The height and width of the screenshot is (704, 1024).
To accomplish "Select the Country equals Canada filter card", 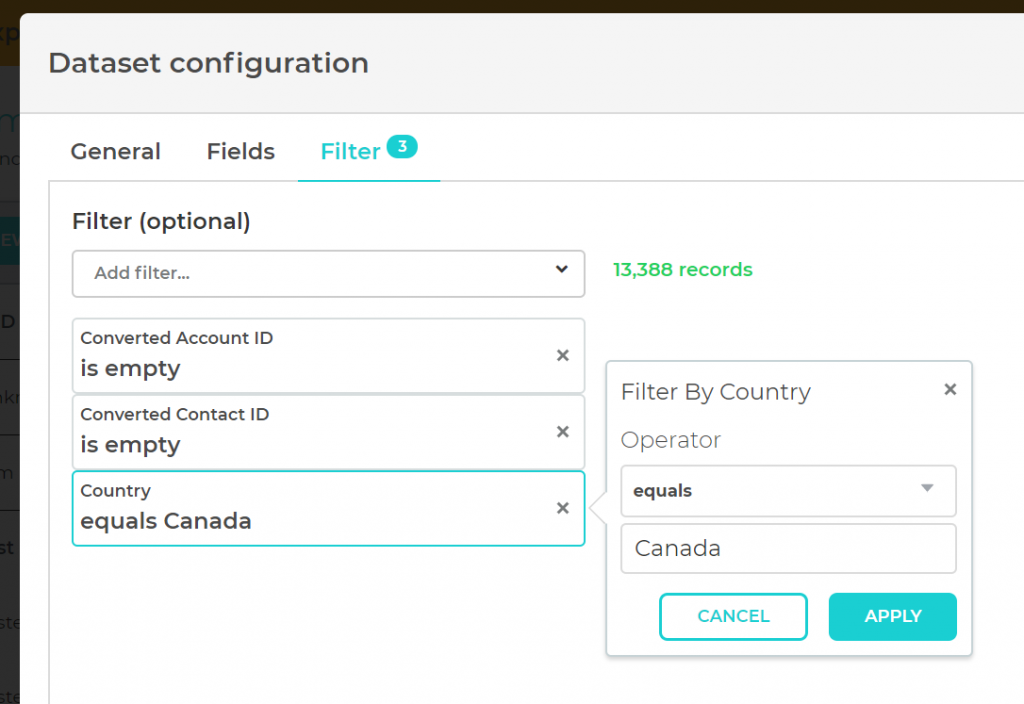I will tap(300, 508).
